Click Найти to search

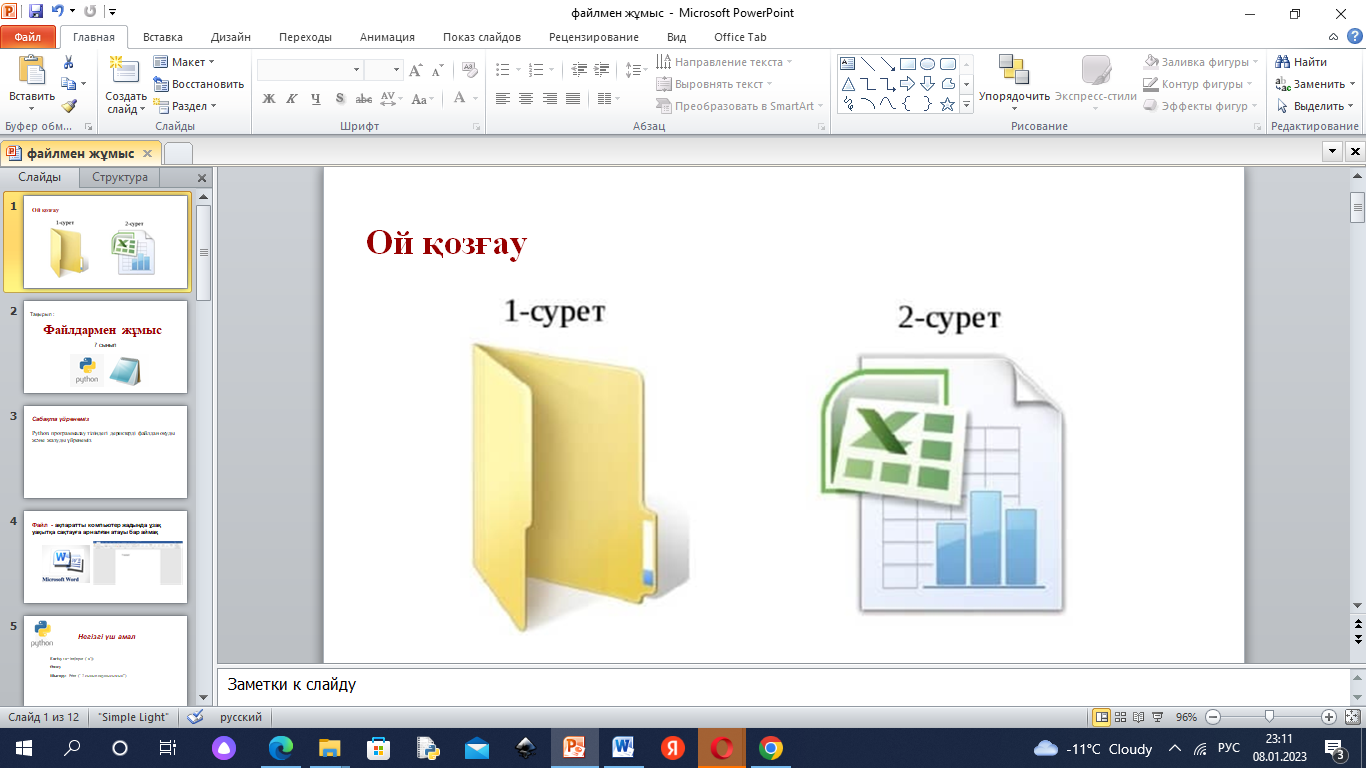(1302, 62)
